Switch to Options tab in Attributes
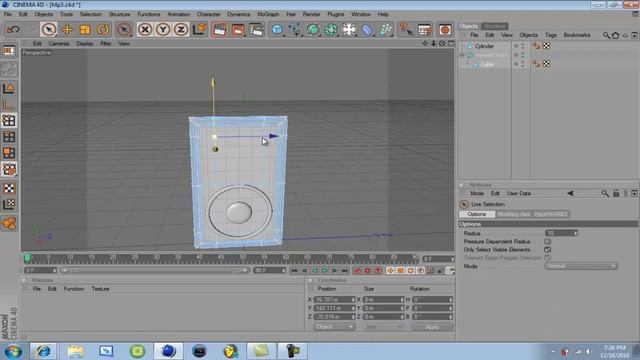 (x=476, y=214)
